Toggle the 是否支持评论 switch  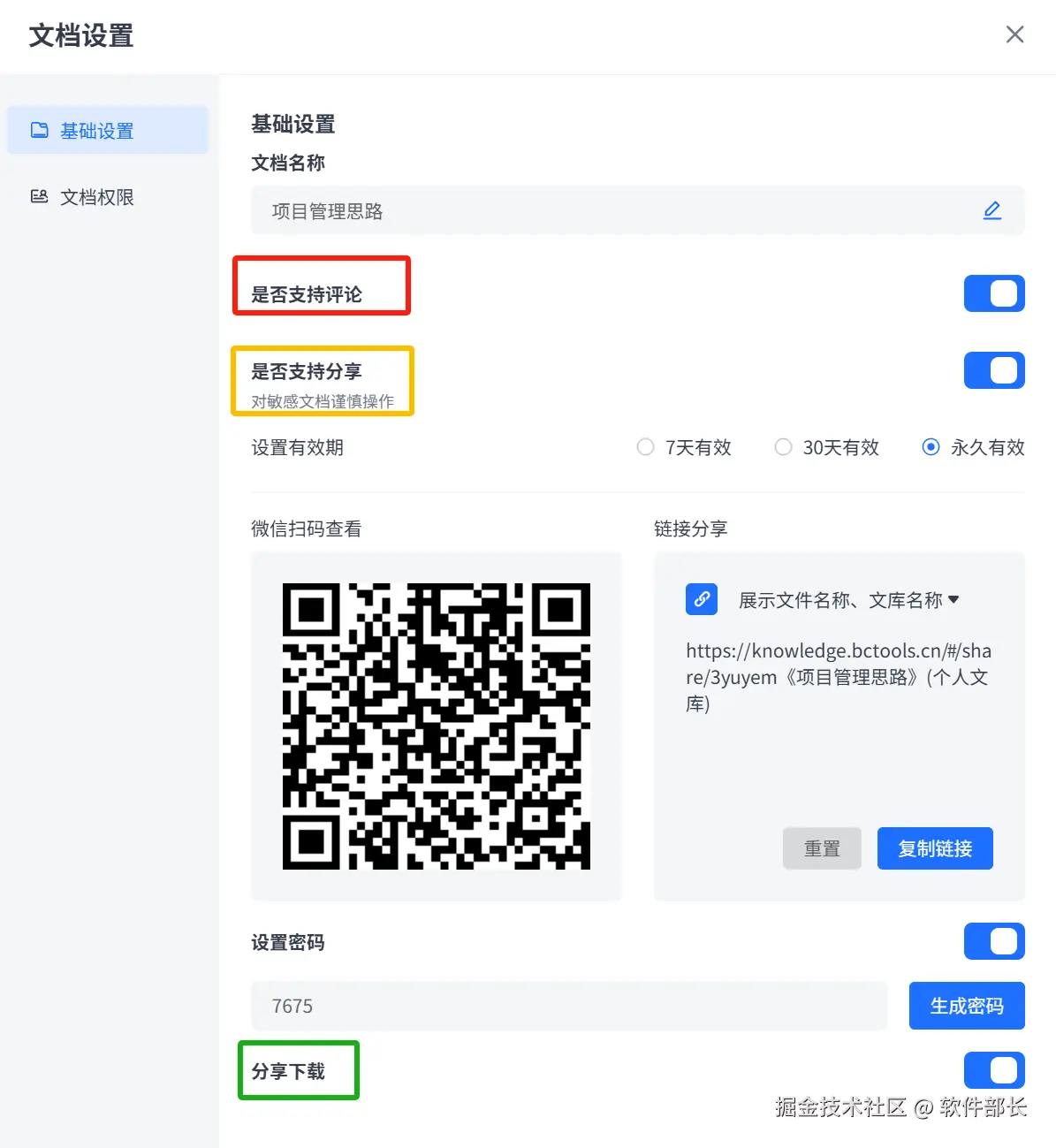click(x=994, y=293)
